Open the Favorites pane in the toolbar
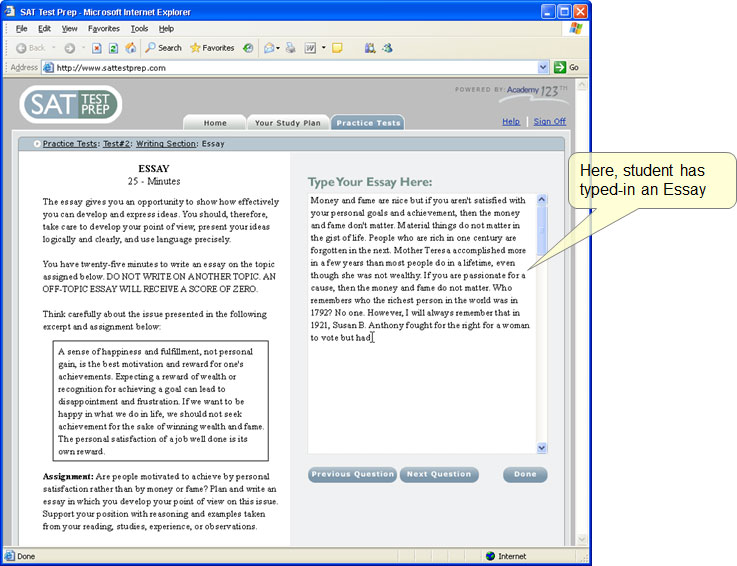Image resolution: width=737 pixels, height=566 pixels. (212, 48)
